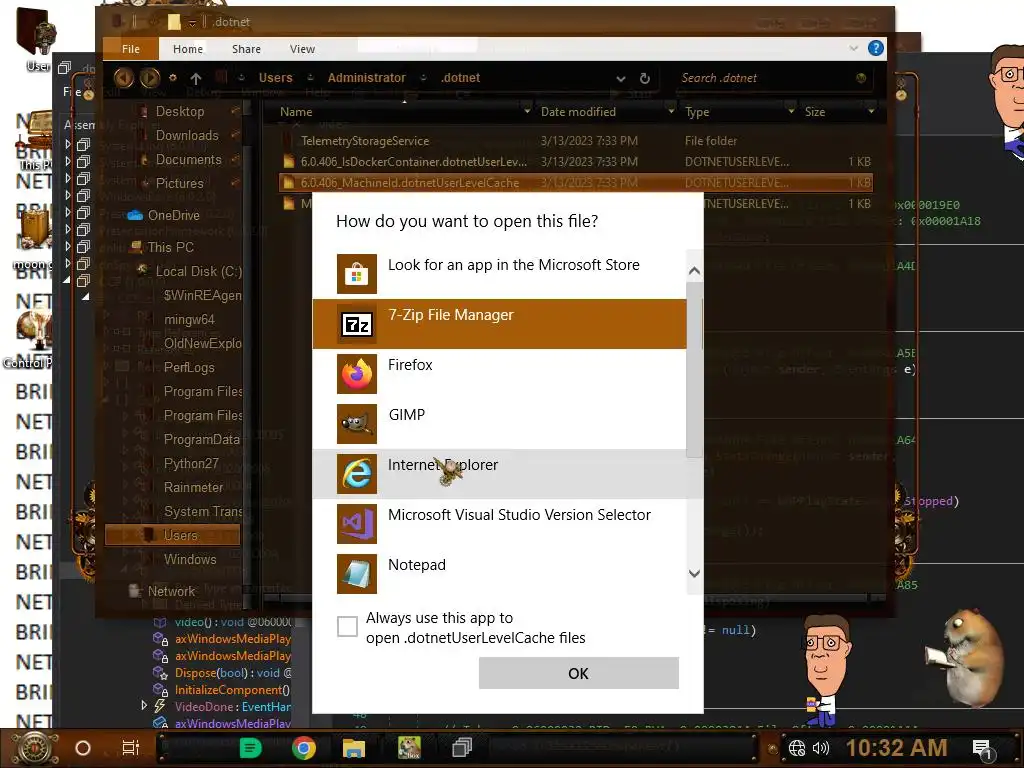Open Task View on the taskbar
1024x768 pixels.
[131, 748]
